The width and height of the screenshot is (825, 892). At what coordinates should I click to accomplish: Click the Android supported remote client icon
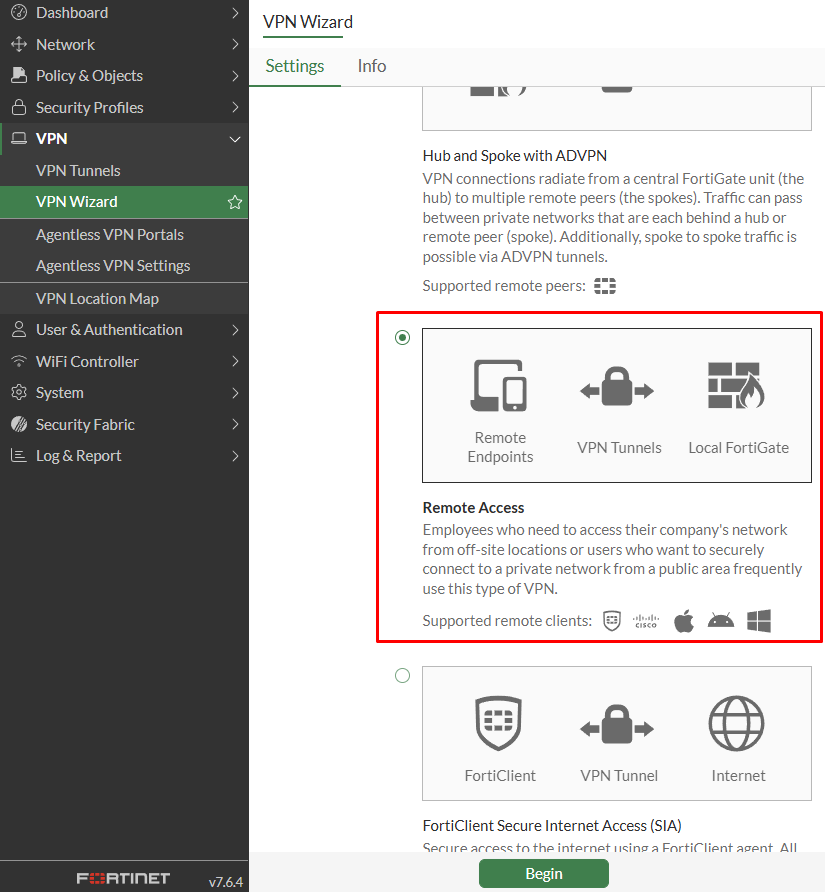(720, 620)
